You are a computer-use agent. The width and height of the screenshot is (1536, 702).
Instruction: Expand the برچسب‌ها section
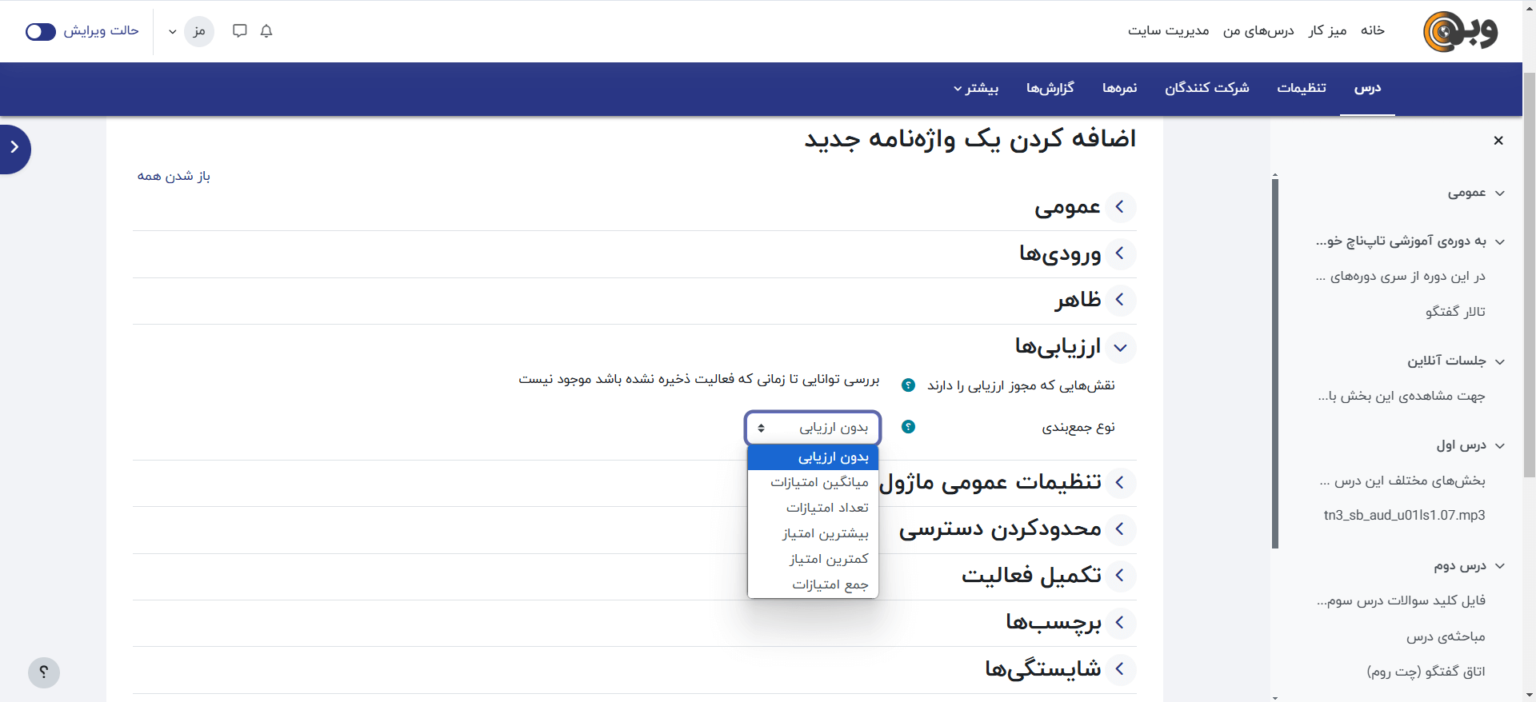(1119, 623)
